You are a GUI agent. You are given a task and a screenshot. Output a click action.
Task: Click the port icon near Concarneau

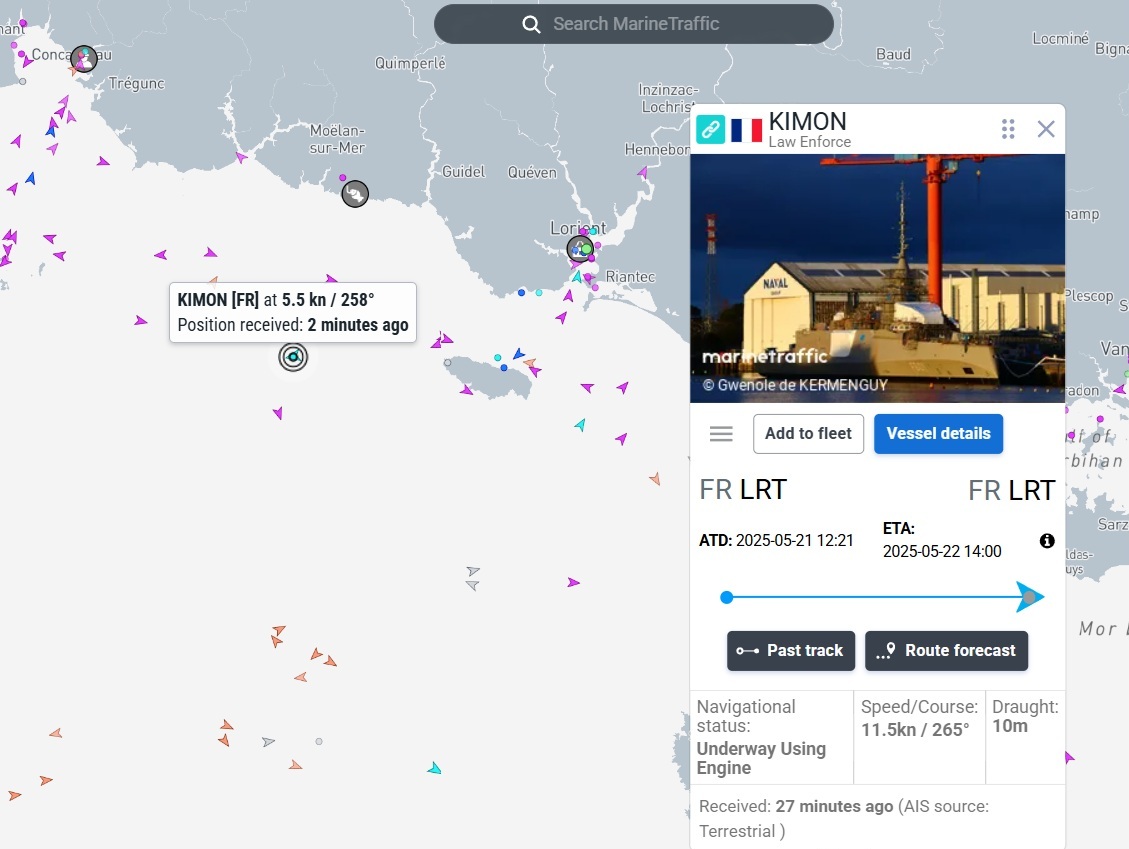pyautogui.click(x=84, y=59)
